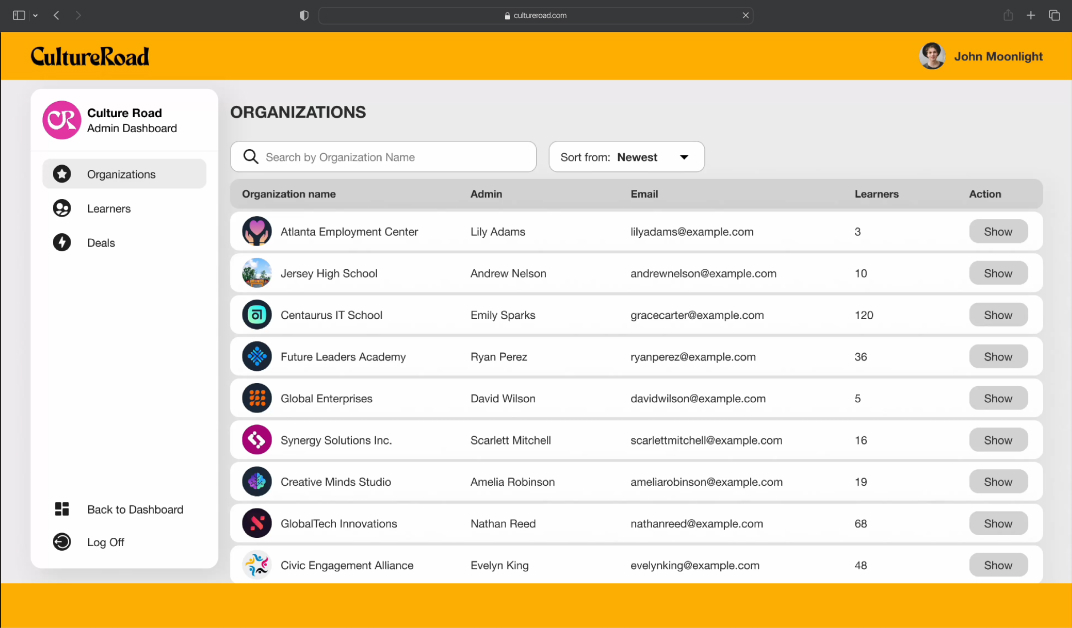Open the Organizations menu item
1072x628 pixels.
pos(124,174)
